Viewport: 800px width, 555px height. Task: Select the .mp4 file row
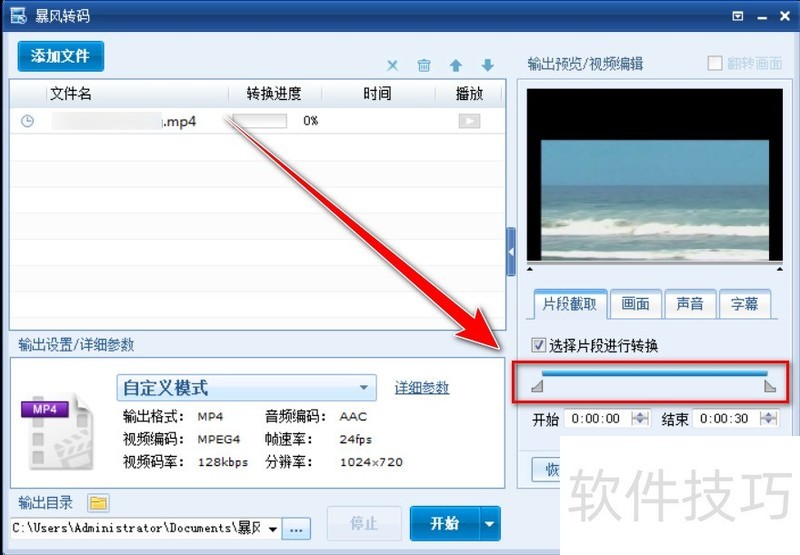coord(258,121)
